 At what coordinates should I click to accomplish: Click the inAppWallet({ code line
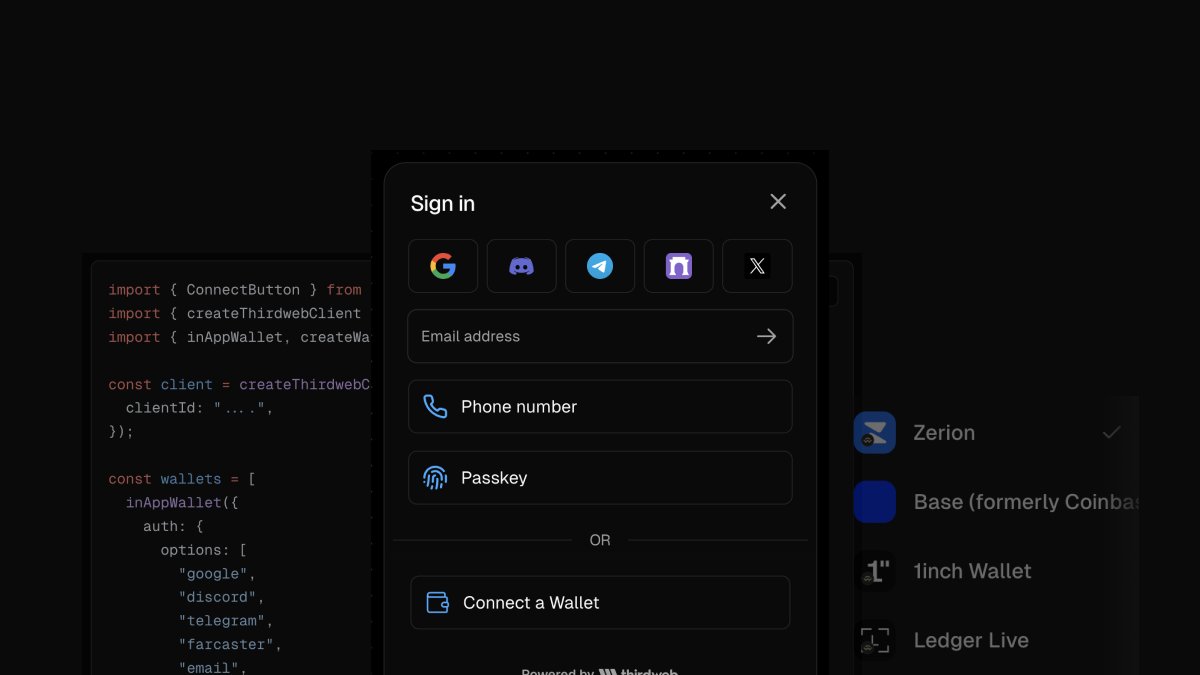click(182, 503)
